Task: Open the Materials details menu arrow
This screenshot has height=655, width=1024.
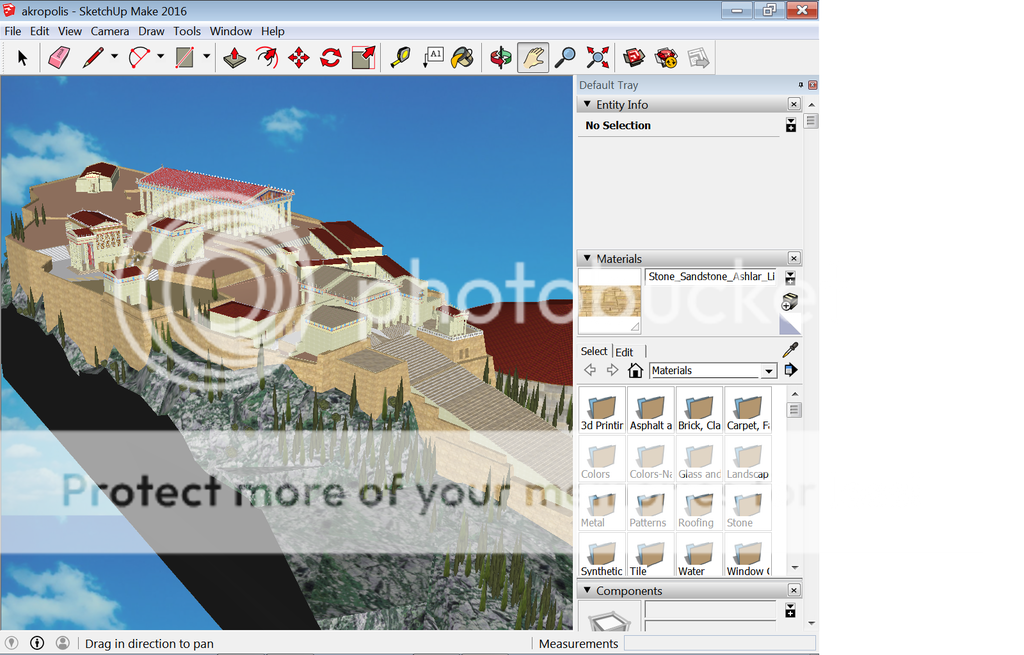Action: (x=791, y=370)
